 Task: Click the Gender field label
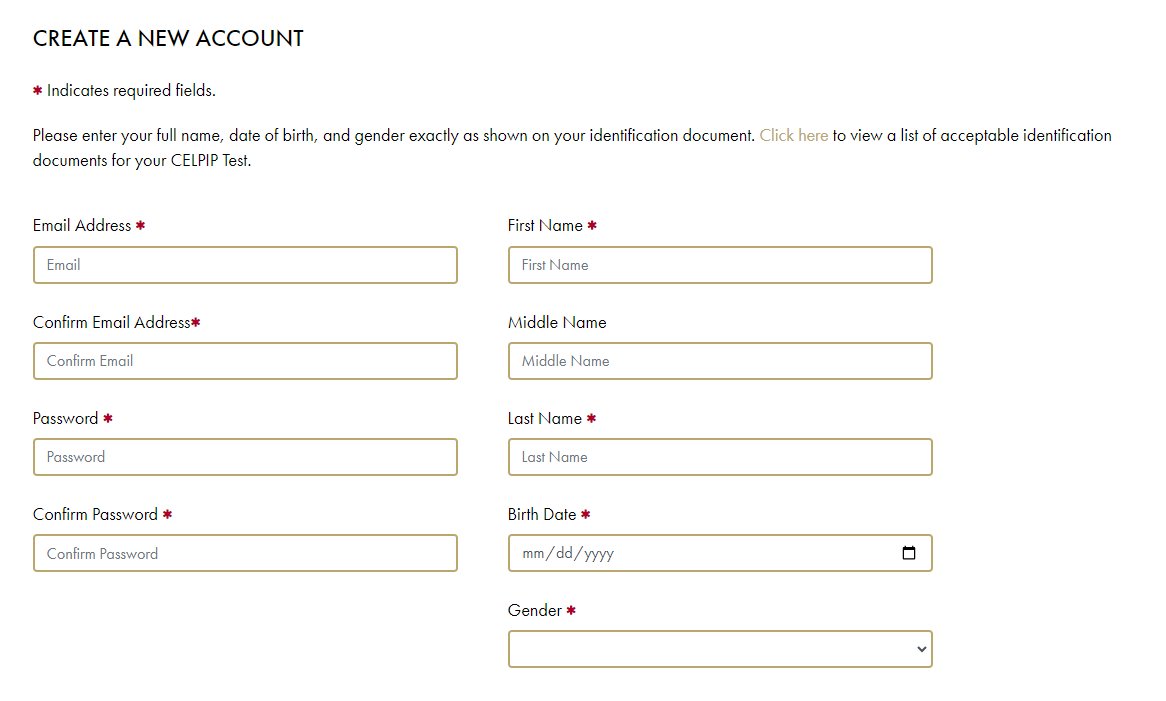pos(535,610)
